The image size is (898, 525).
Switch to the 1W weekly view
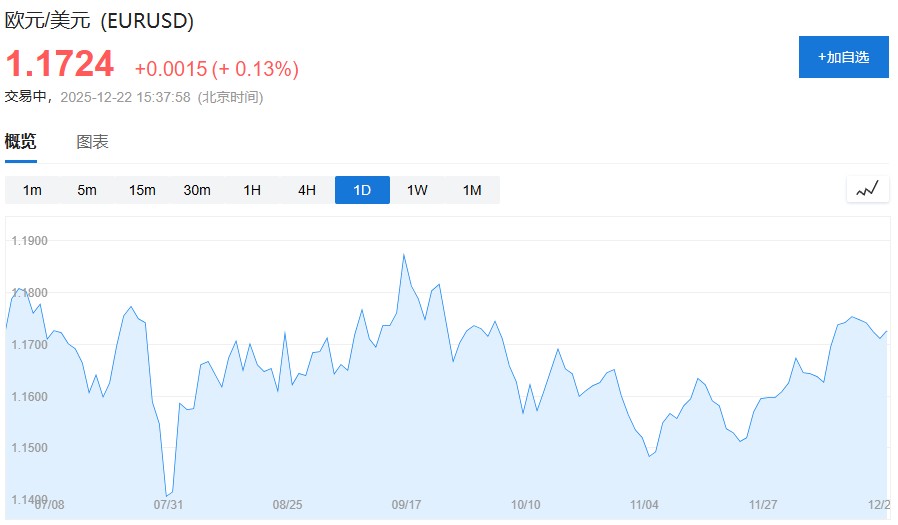coord(417,190)
